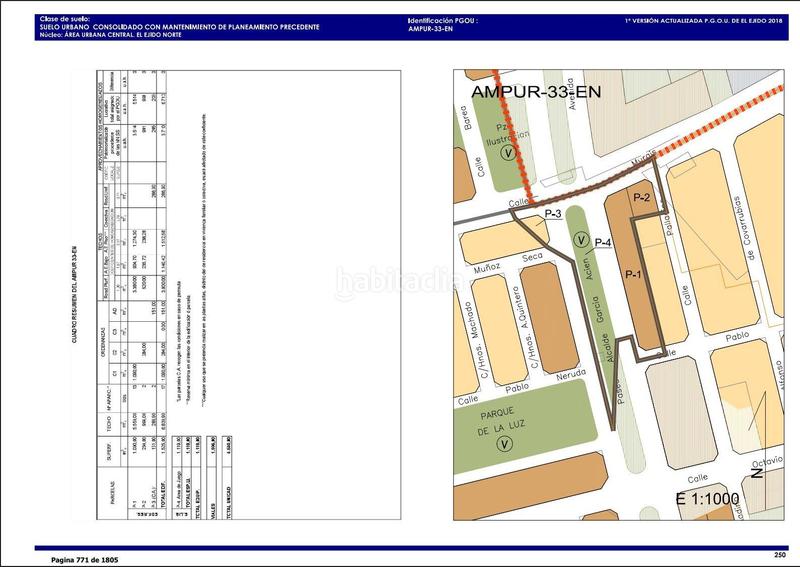Click the P-4 parcel label
Viewport: 800px width, 567px height.
click(604, 242)
